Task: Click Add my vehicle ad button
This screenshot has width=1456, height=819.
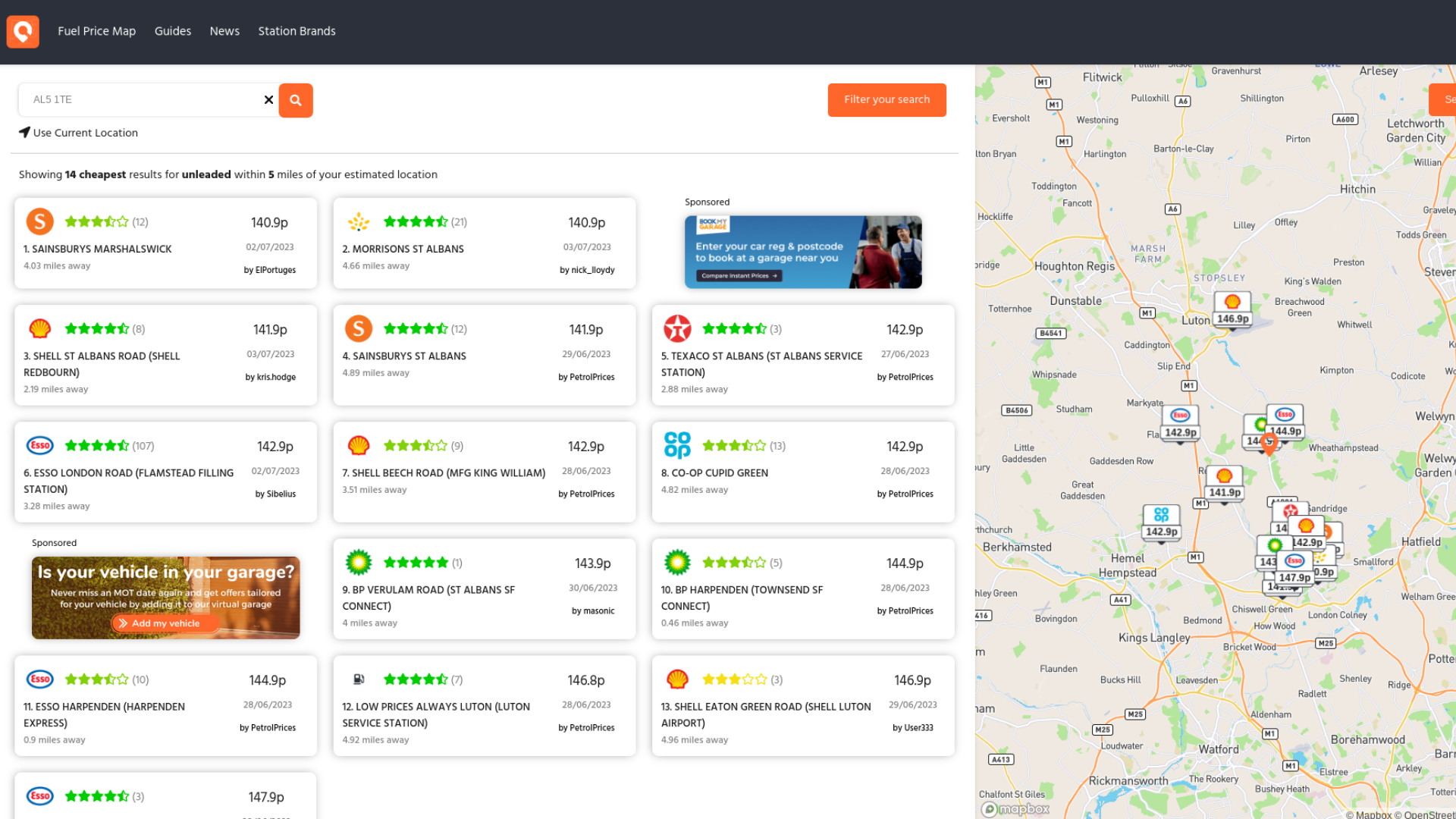Action: [165, 623]
